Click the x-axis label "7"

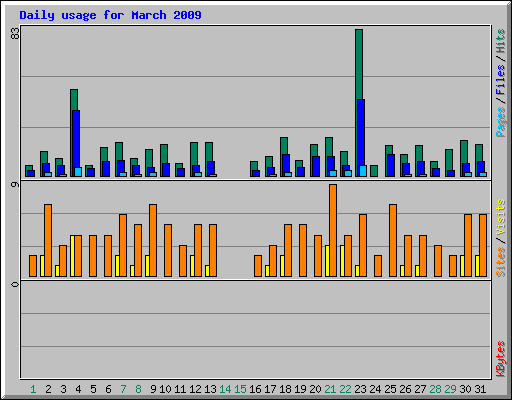pyautogui.click(x=123, y=389)
